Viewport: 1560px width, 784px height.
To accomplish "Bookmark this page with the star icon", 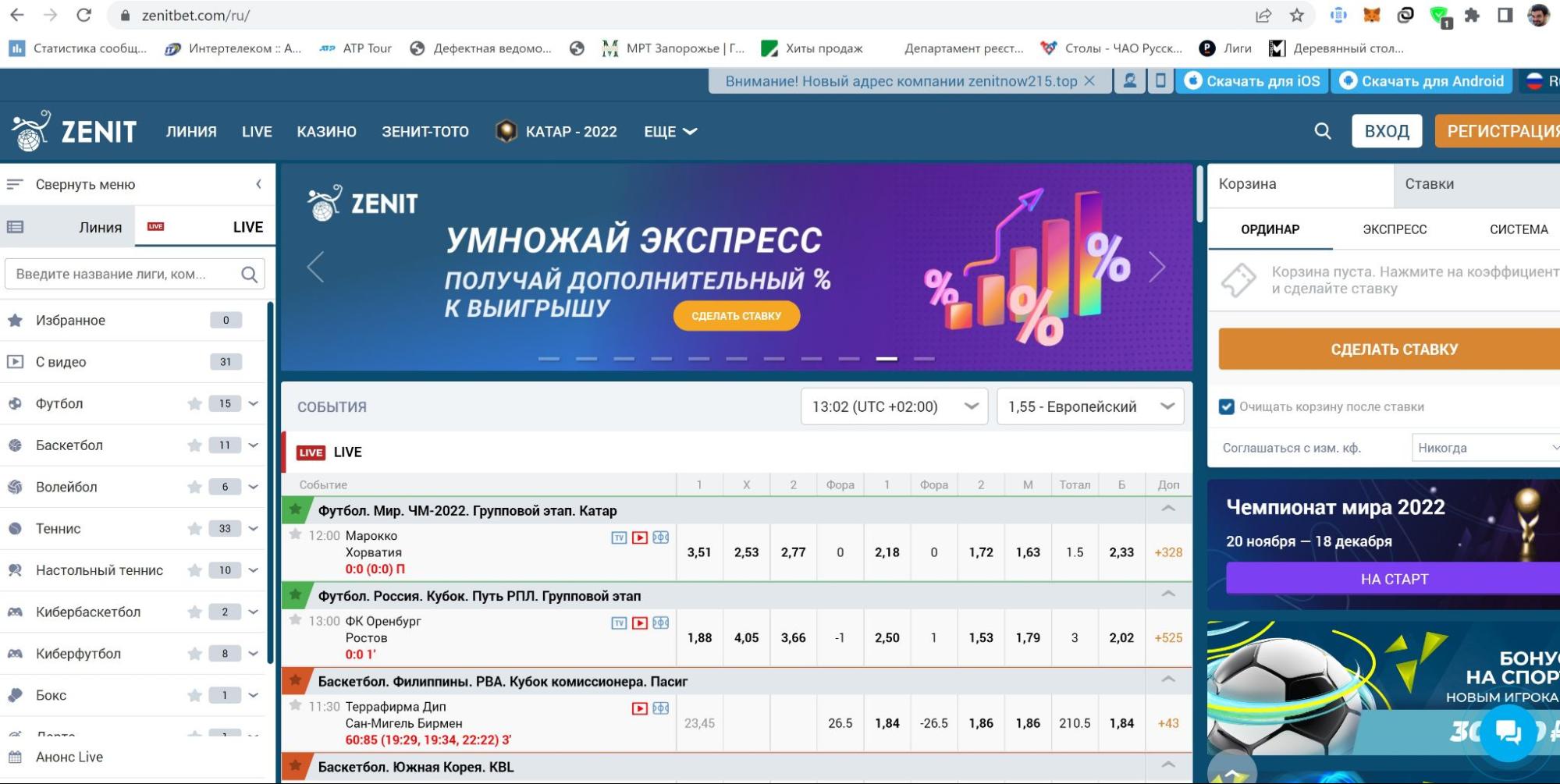I will click(1296, 15).
